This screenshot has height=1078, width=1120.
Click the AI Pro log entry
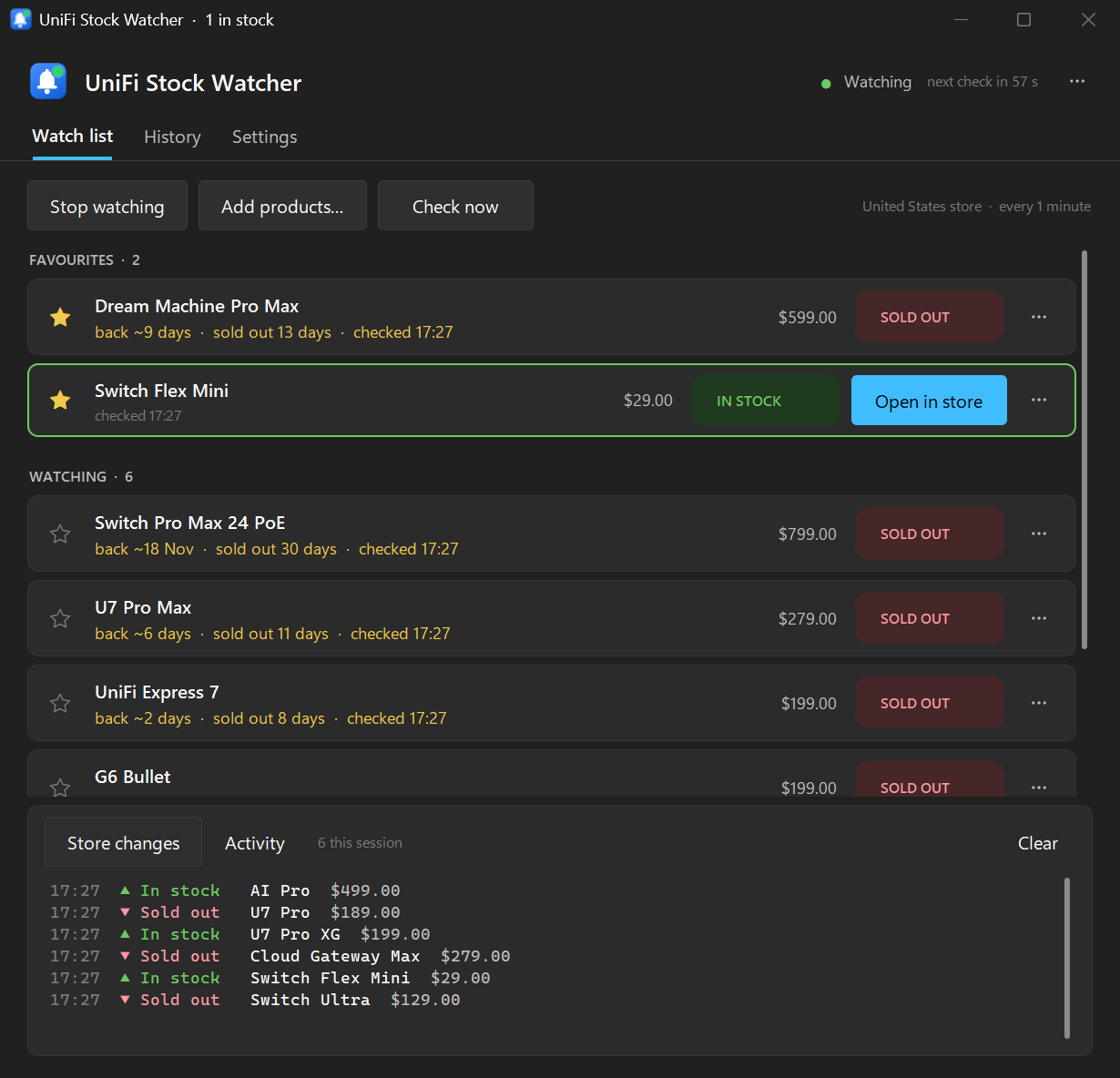point(225,890)
